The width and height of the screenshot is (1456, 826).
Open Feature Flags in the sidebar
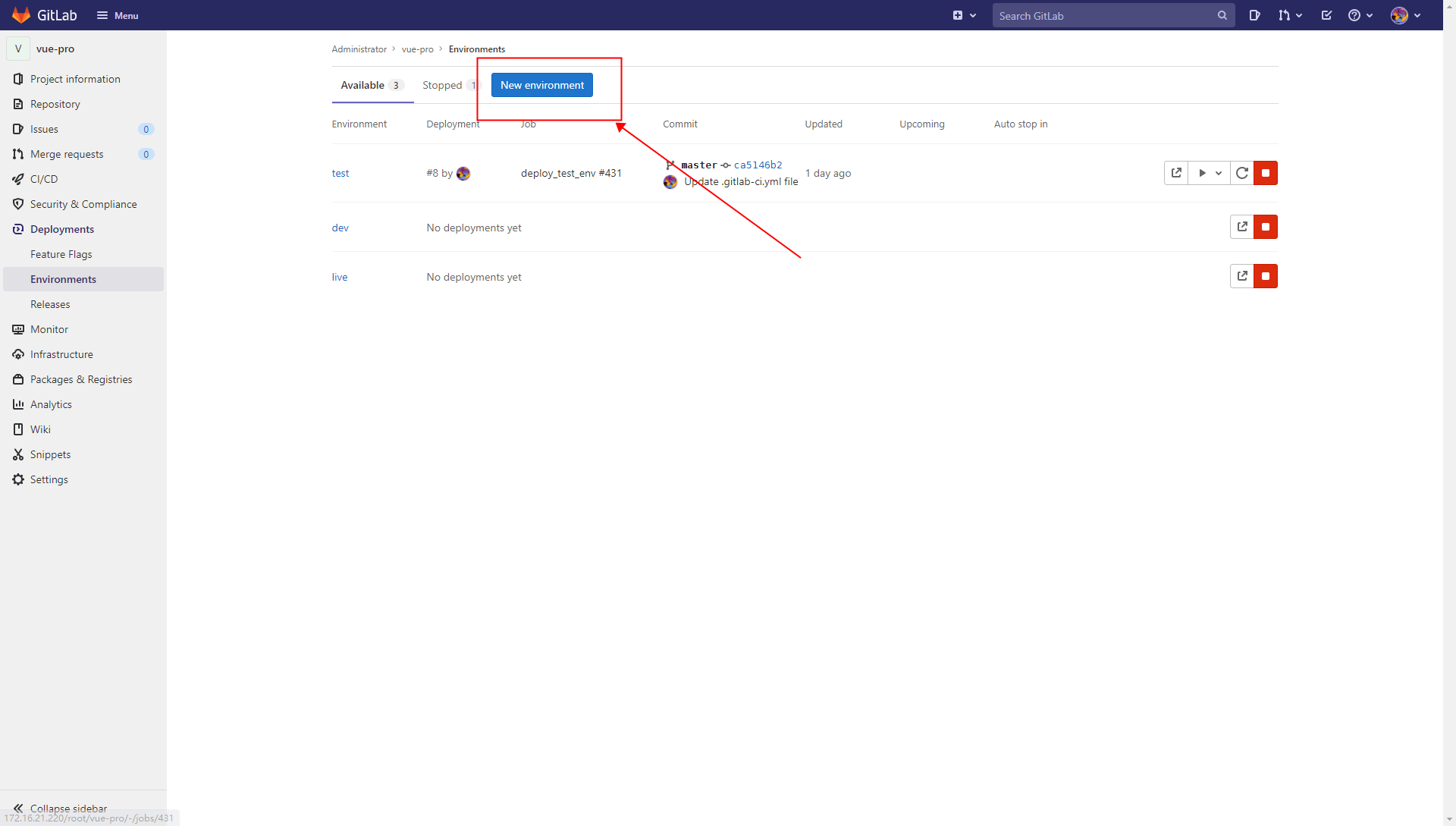pos(61,254)
